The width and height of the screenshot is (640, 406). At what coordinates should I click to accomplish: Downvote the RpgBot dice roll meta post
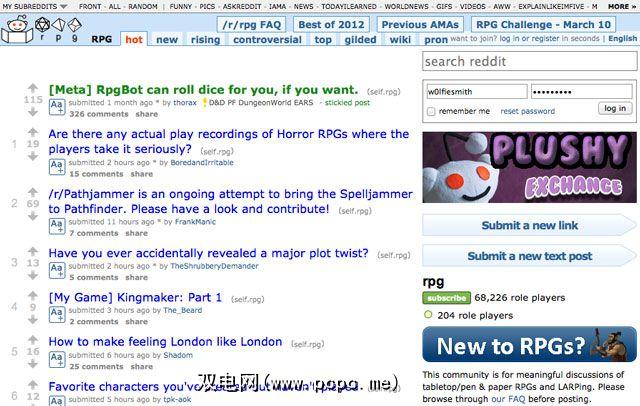[33, 112]
